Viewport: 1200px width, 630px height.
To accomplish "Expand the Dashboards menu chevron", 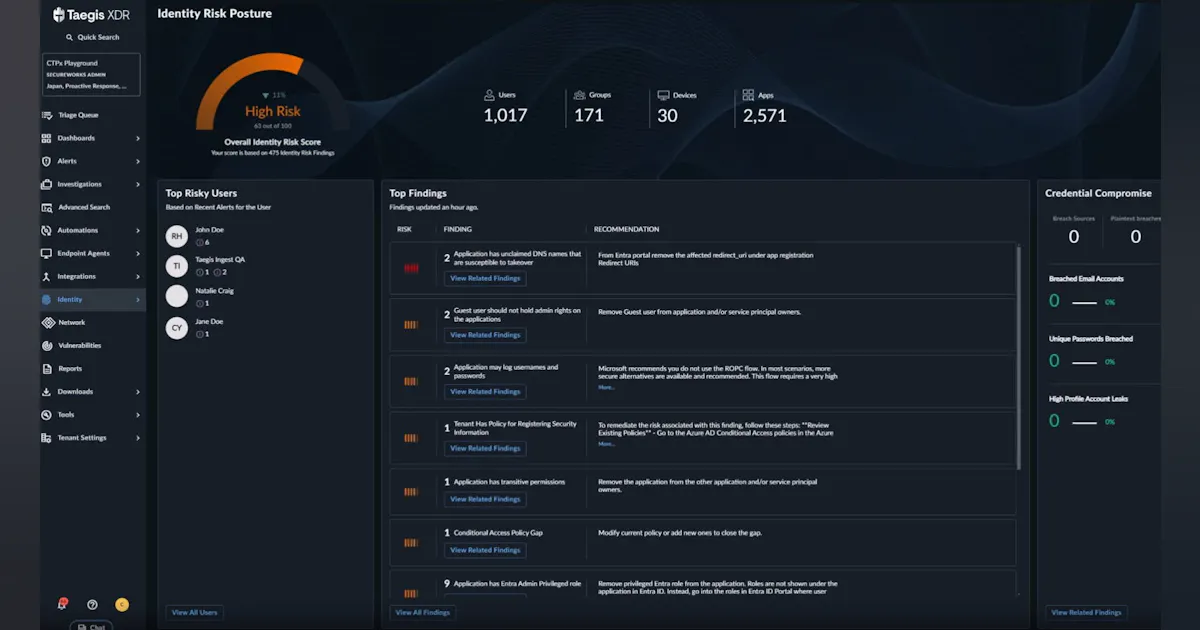I will pyautogui.click(x=138, y=138).
